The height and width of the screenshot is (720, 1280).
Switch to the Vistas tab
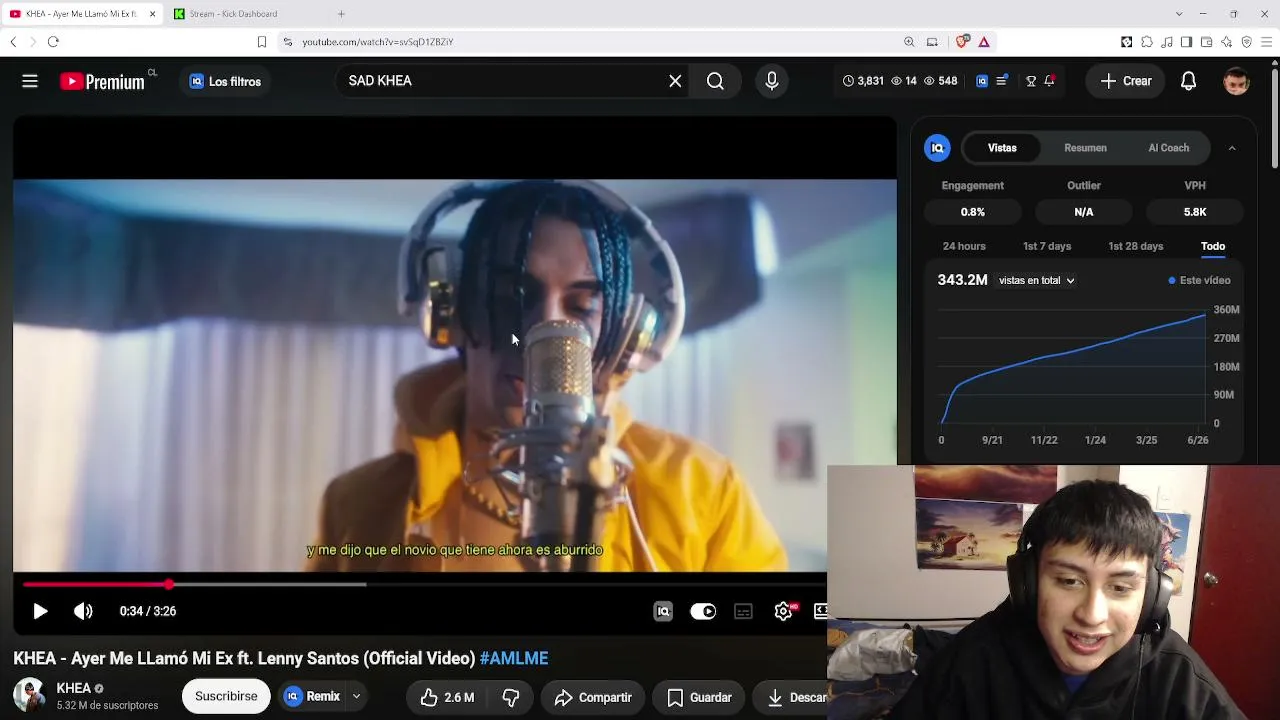coord(1002,148)
